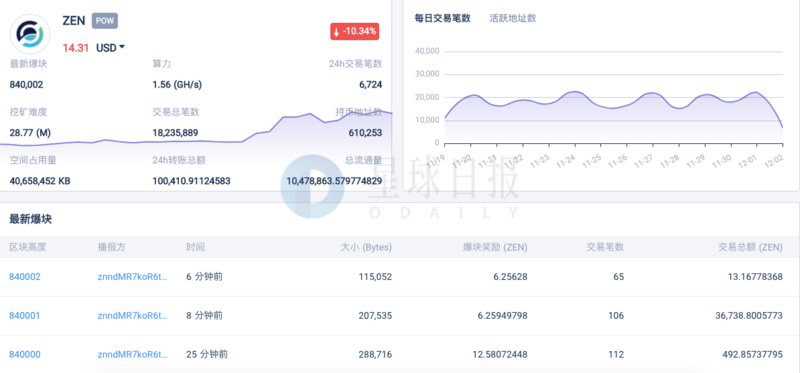This screenshot has height=373, width=800.
Task: Click the 40,000 y-axis label
Action: pos(427,52)
